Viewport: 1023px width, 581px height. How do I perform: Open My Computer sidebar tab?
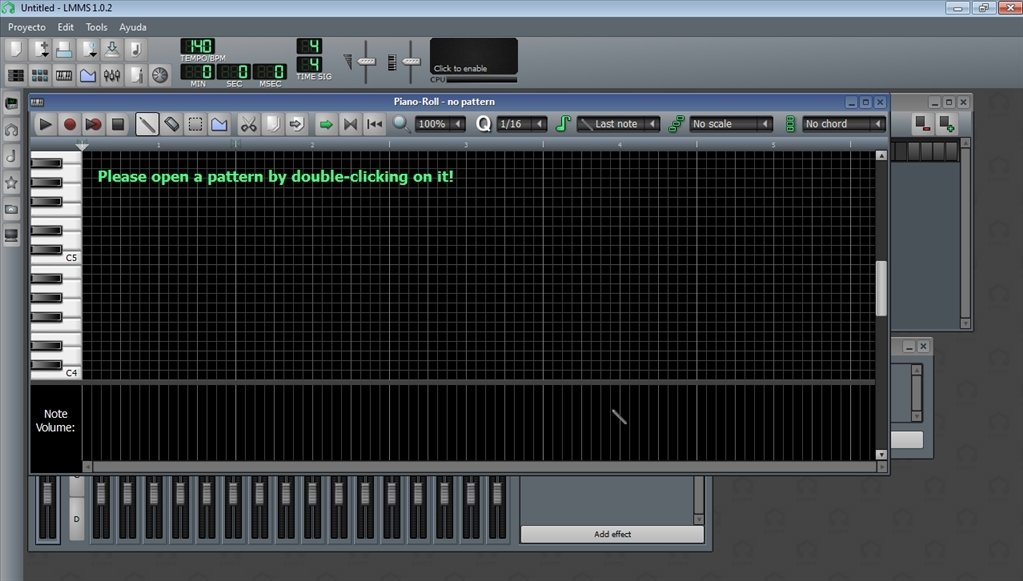pyautogui.click(x=11, y=235)
